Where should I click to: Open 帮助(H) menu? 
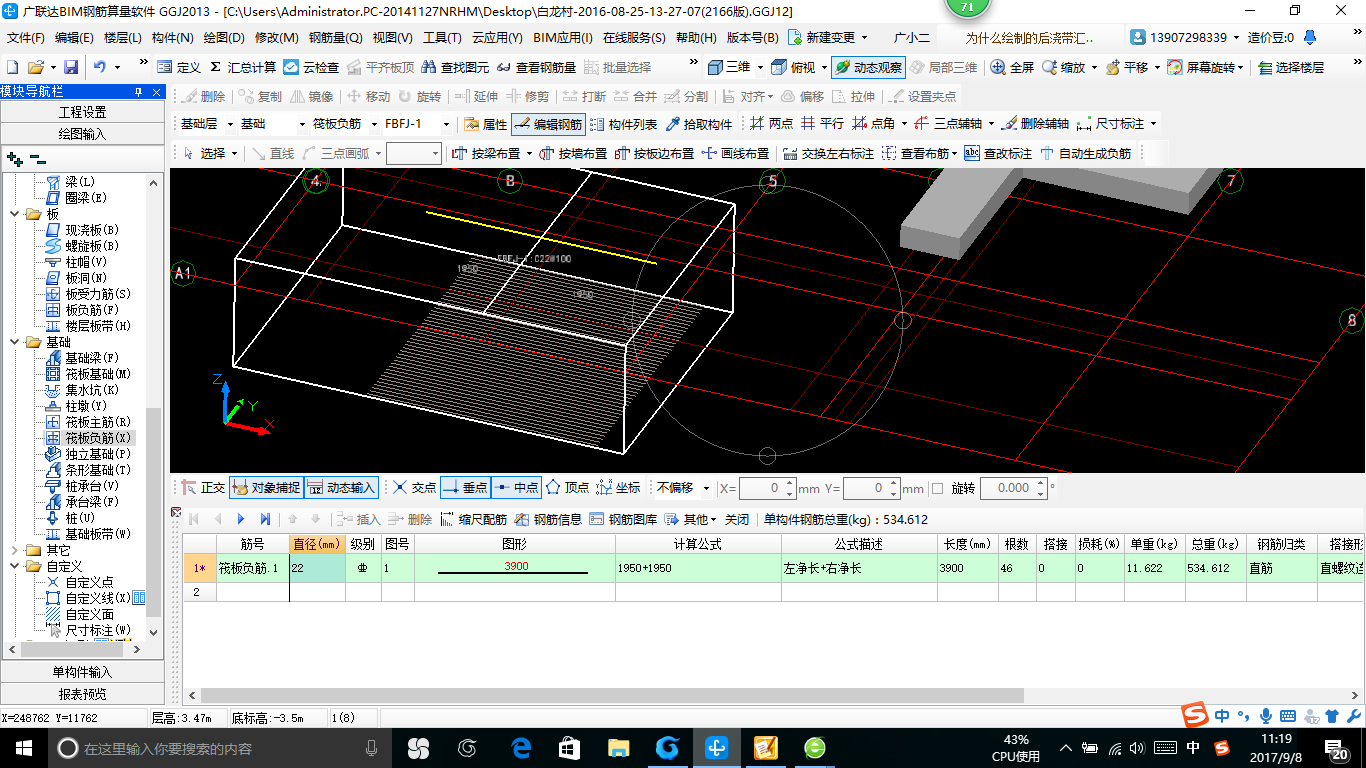click(696, 38)
